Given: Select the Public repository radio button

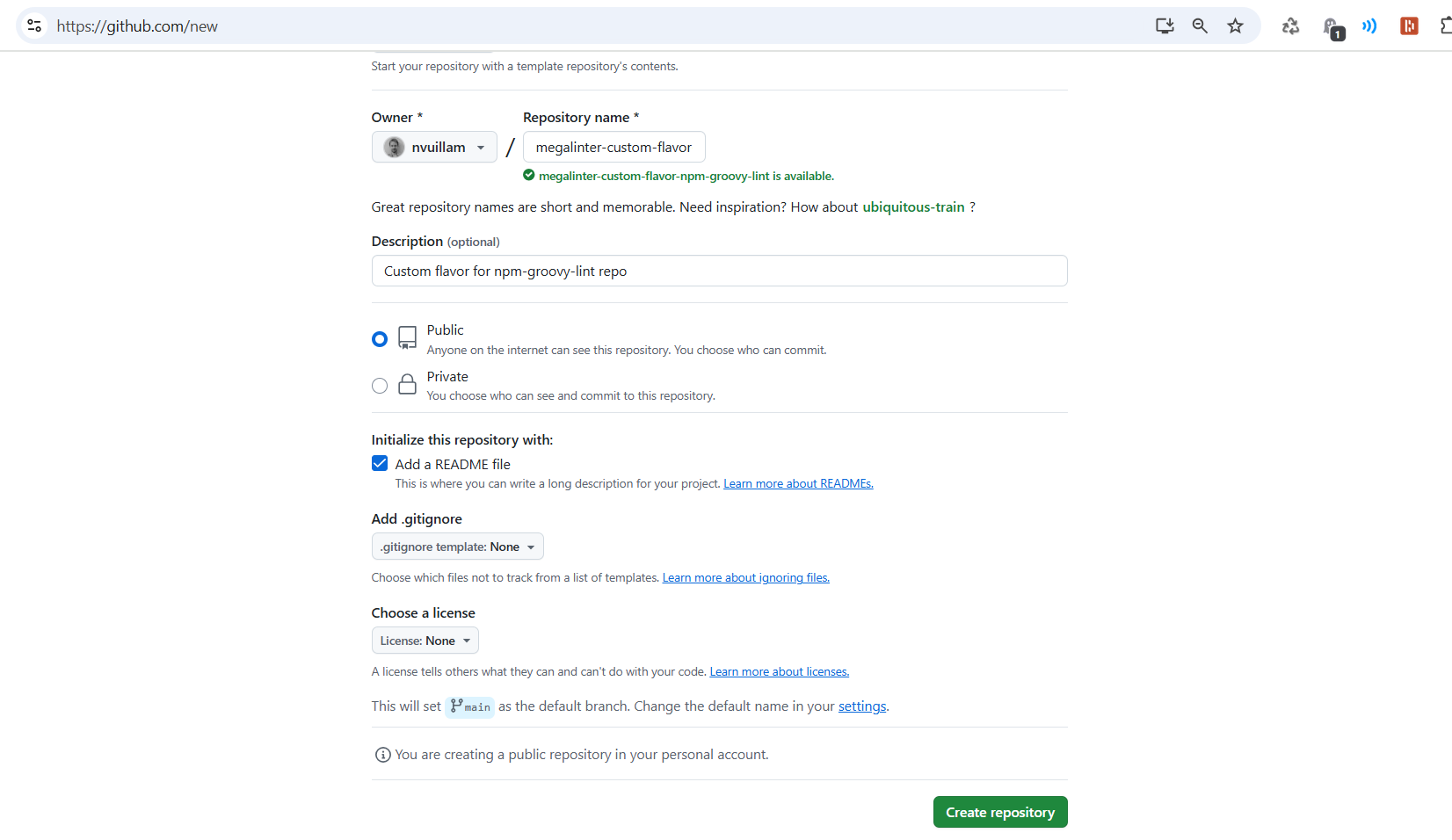Looking at the screenshot, I should pyautogui.click(x=380, y=339).
